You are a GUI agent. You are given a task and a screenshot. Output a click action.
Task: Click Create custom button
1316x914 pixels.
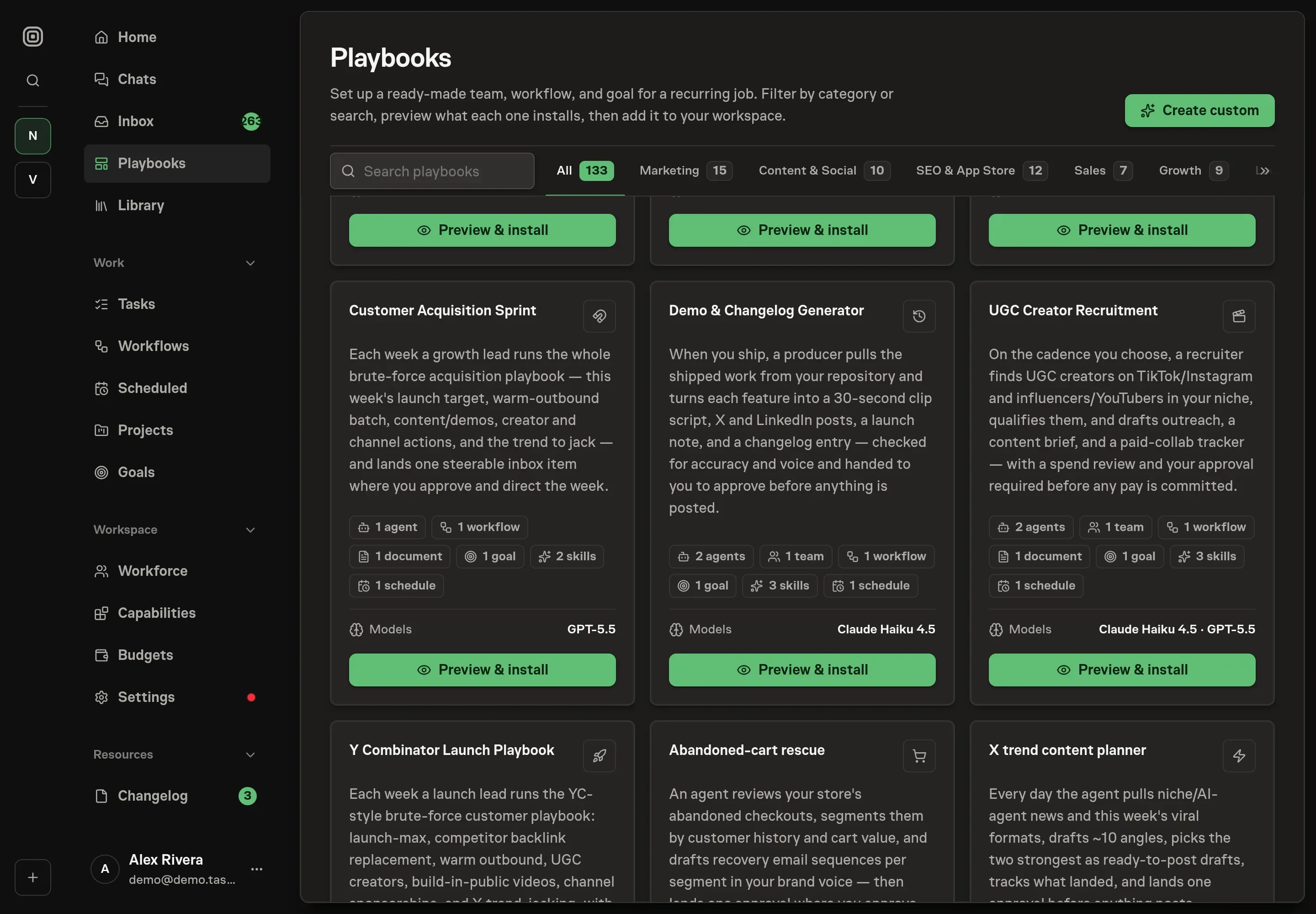(x=1199, y=111)
